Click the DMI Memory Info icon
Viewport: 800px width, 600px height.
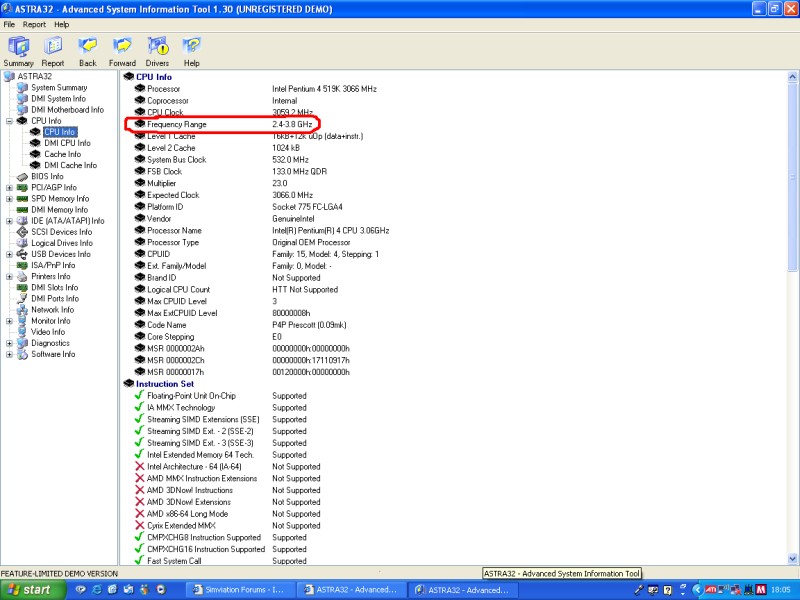click(x=22, y=210)
